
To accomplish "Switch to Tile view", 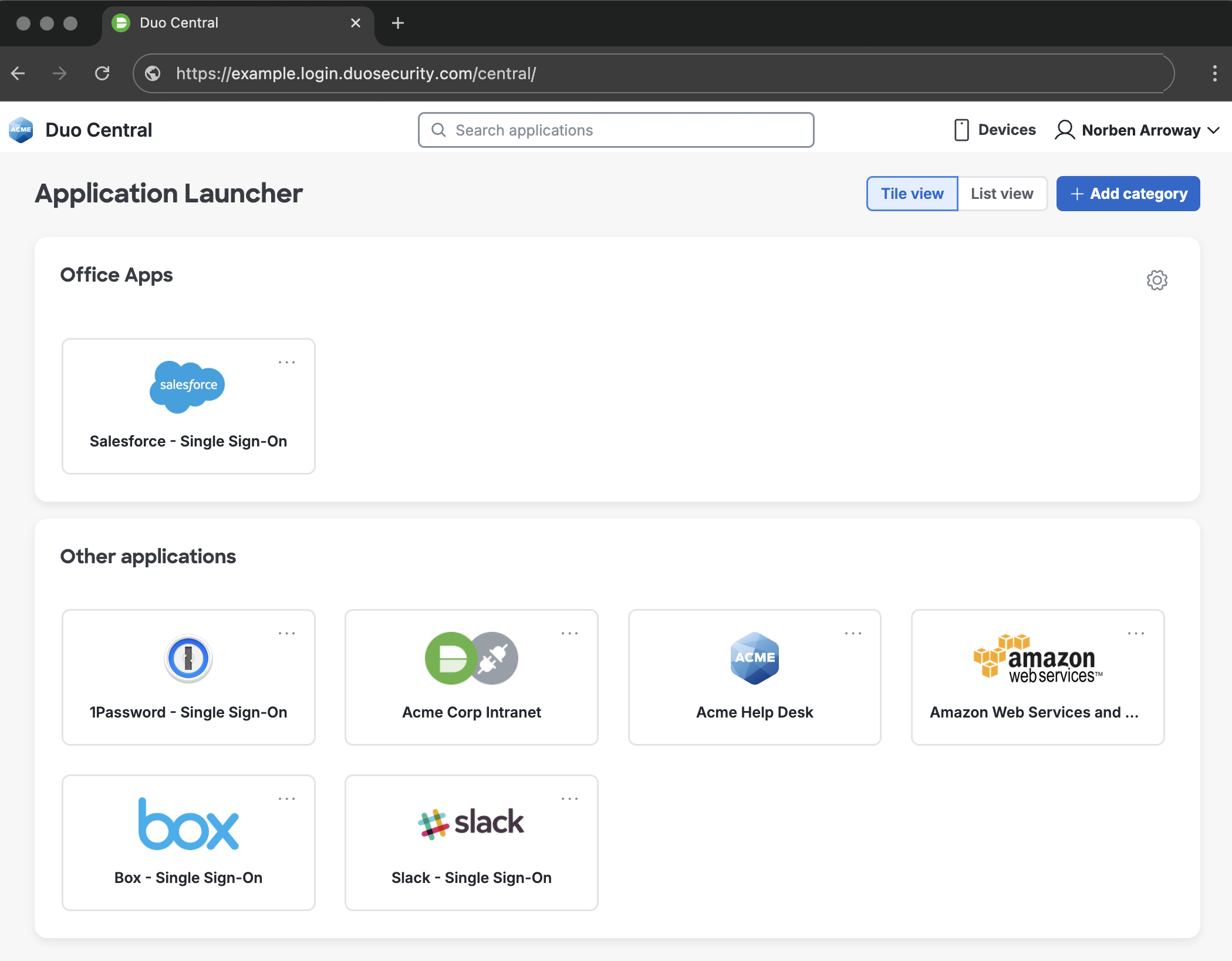I will point(912,193).
